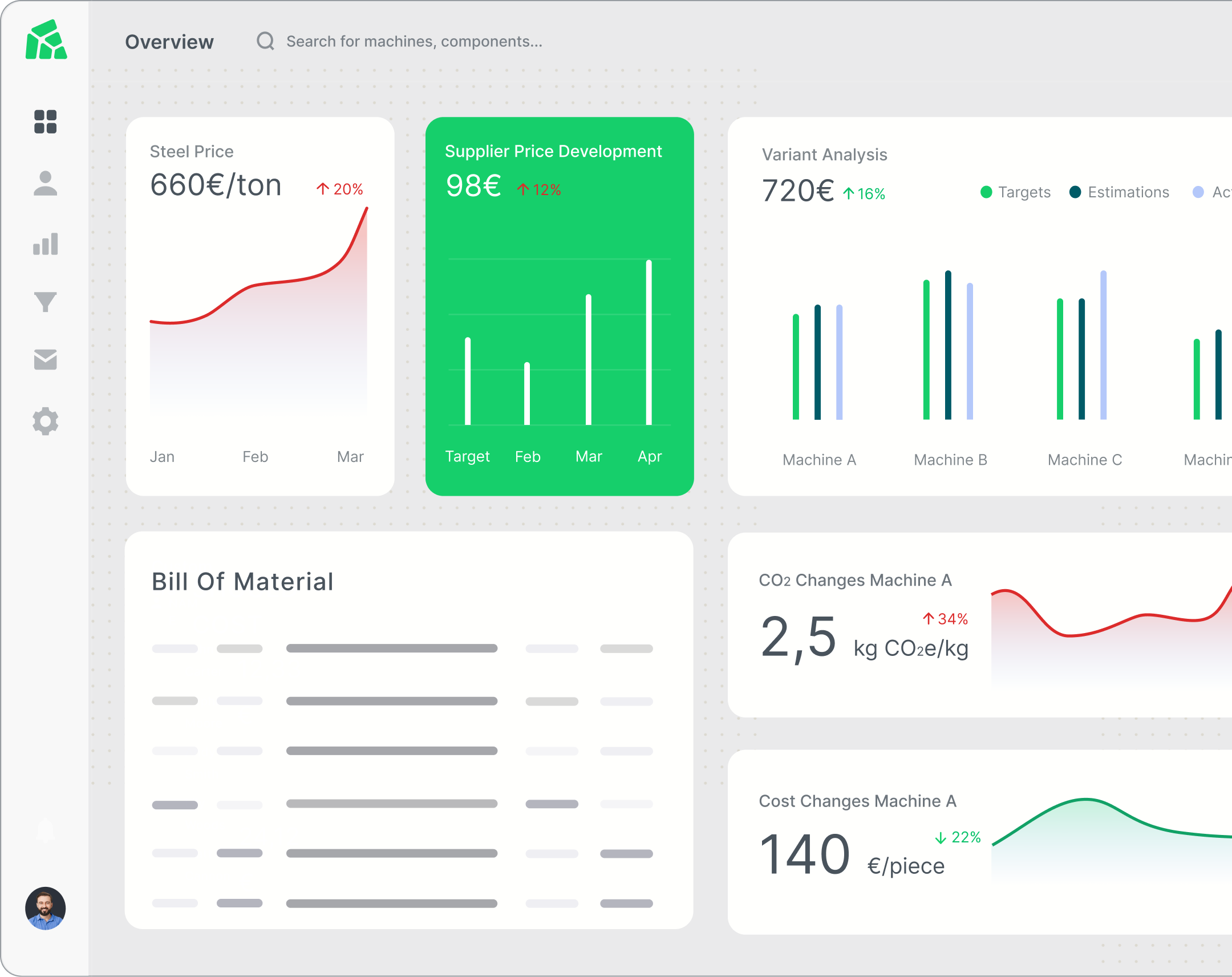
Task: Click the Machine A label
Action: (819, 460)
